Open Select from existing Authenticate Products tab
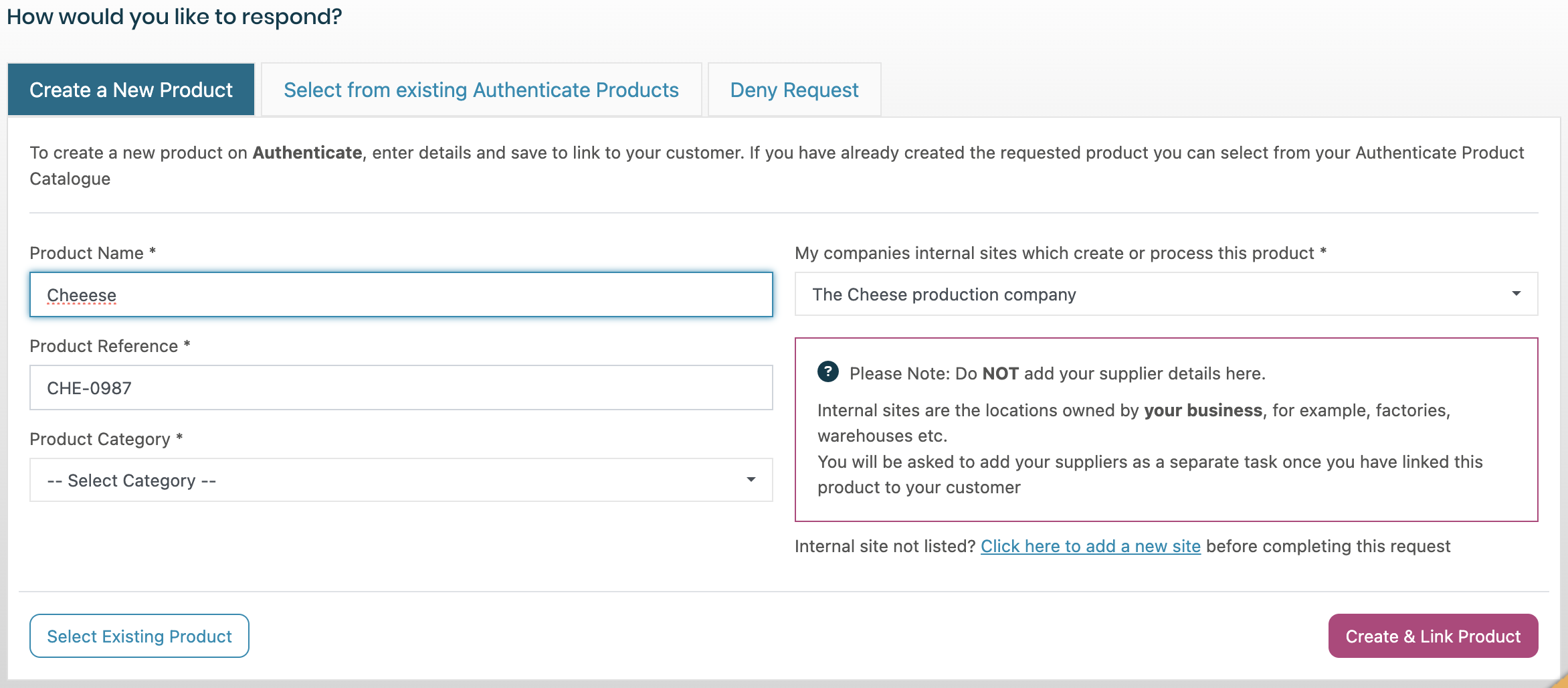 (x=481, y=90)
